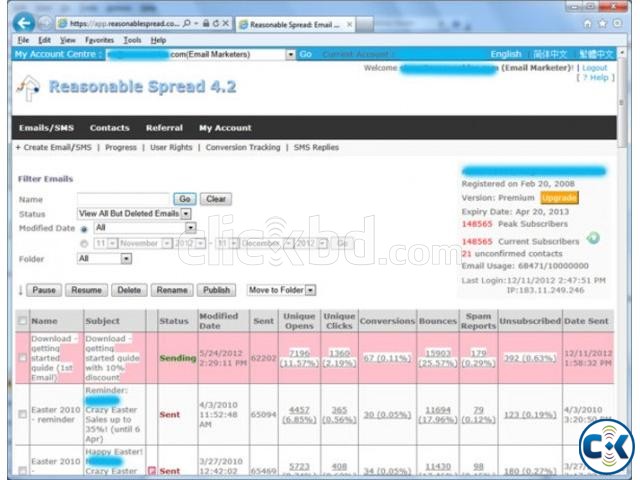Viewport: 640px width, 480px height.
Task: Click the Resume button
Action: [x=87, y=290]
